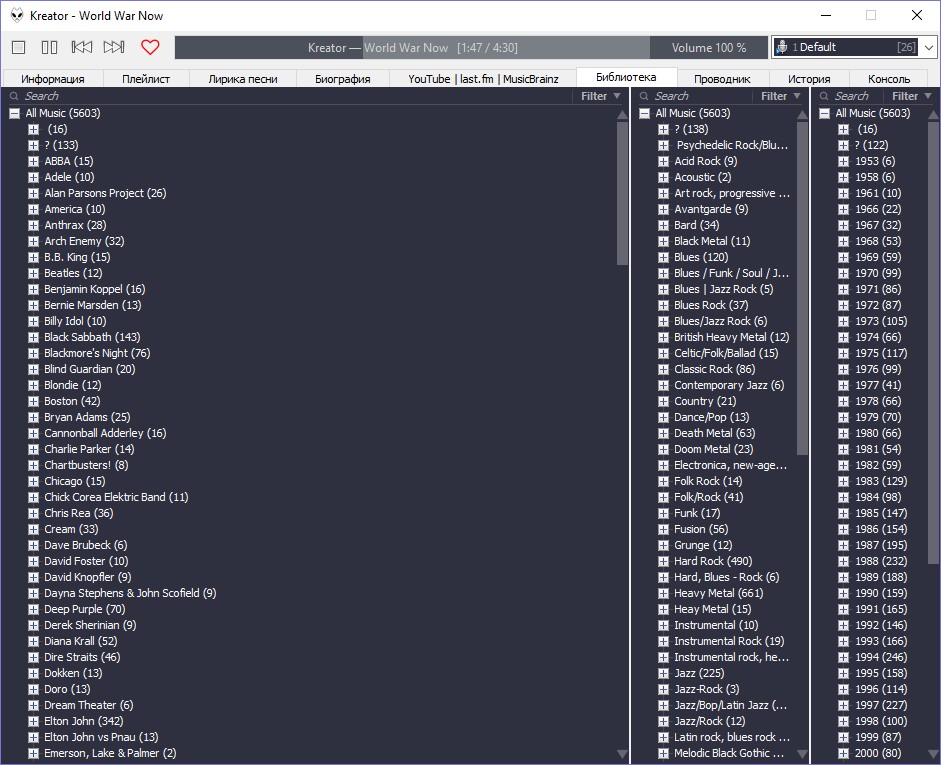Viewport: 941px width, 765px height.
Task: Click the year panel Search field
Action: point(851,96)
